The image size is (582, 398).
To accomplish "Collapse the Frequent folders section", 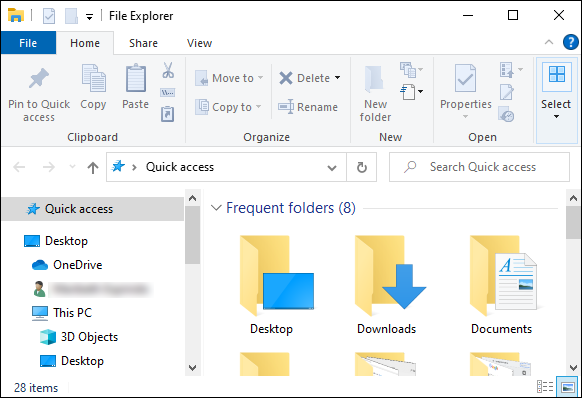I will pyautogui.click(x=216, y=208).
